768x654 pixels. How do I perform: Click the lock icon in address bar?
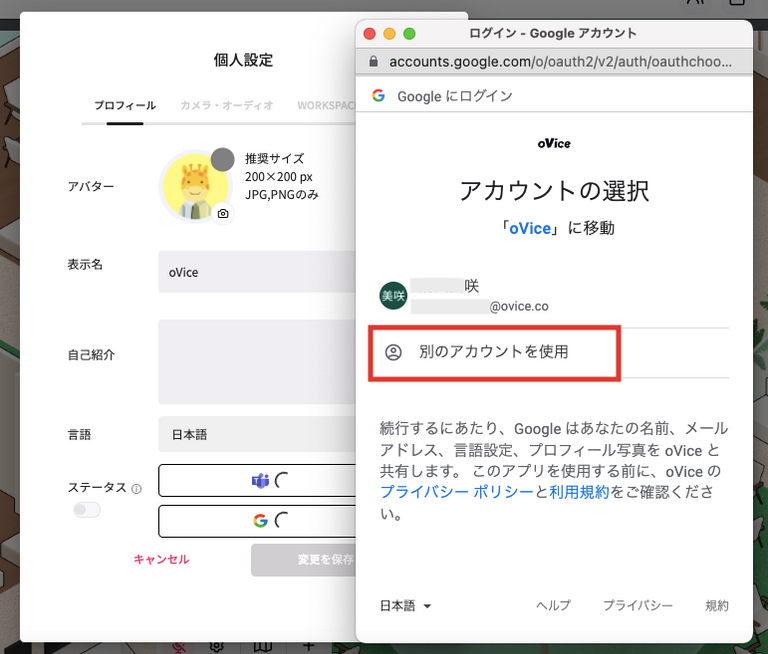374,61
